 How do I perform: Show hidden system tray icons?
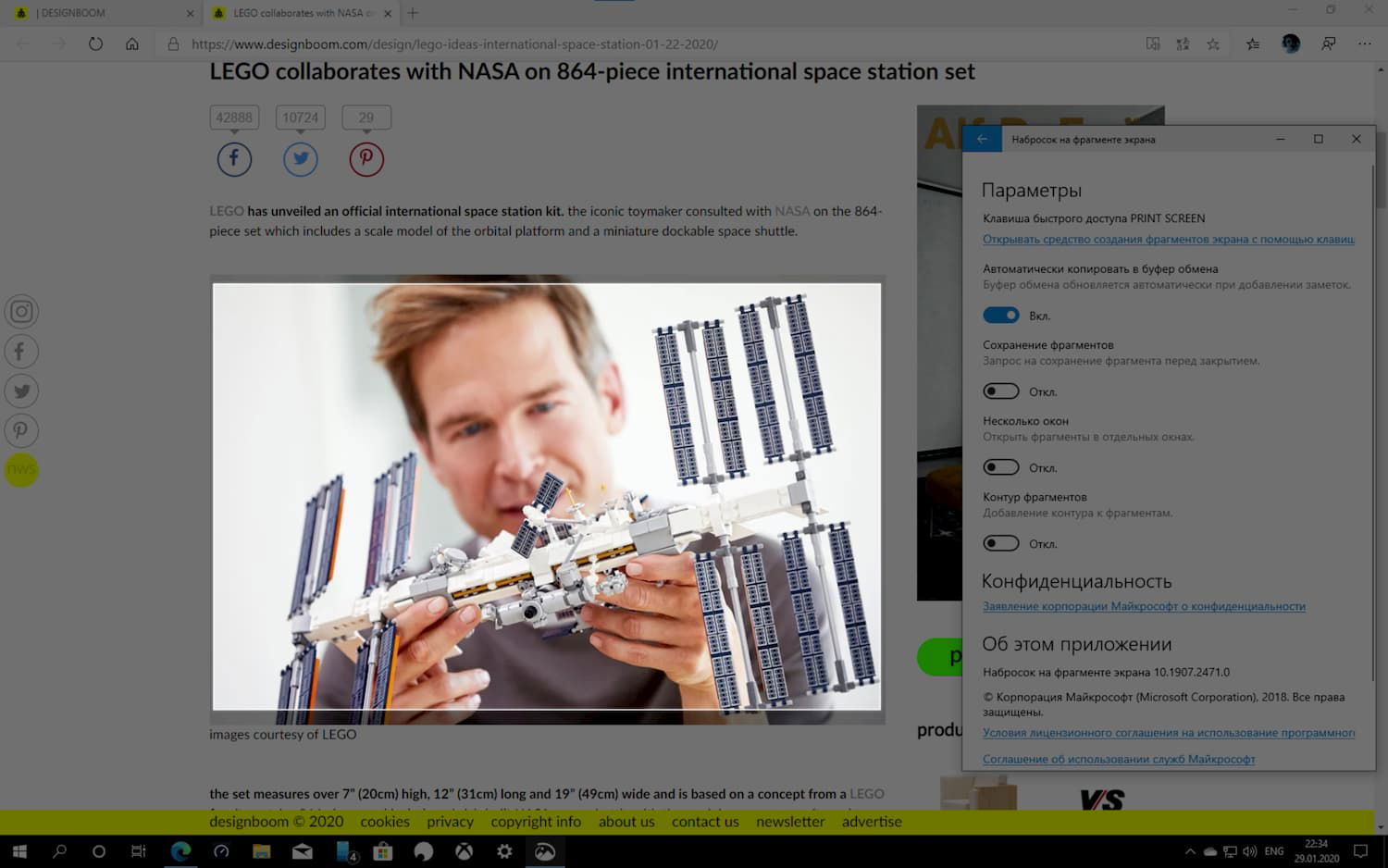pos(1190,851)
